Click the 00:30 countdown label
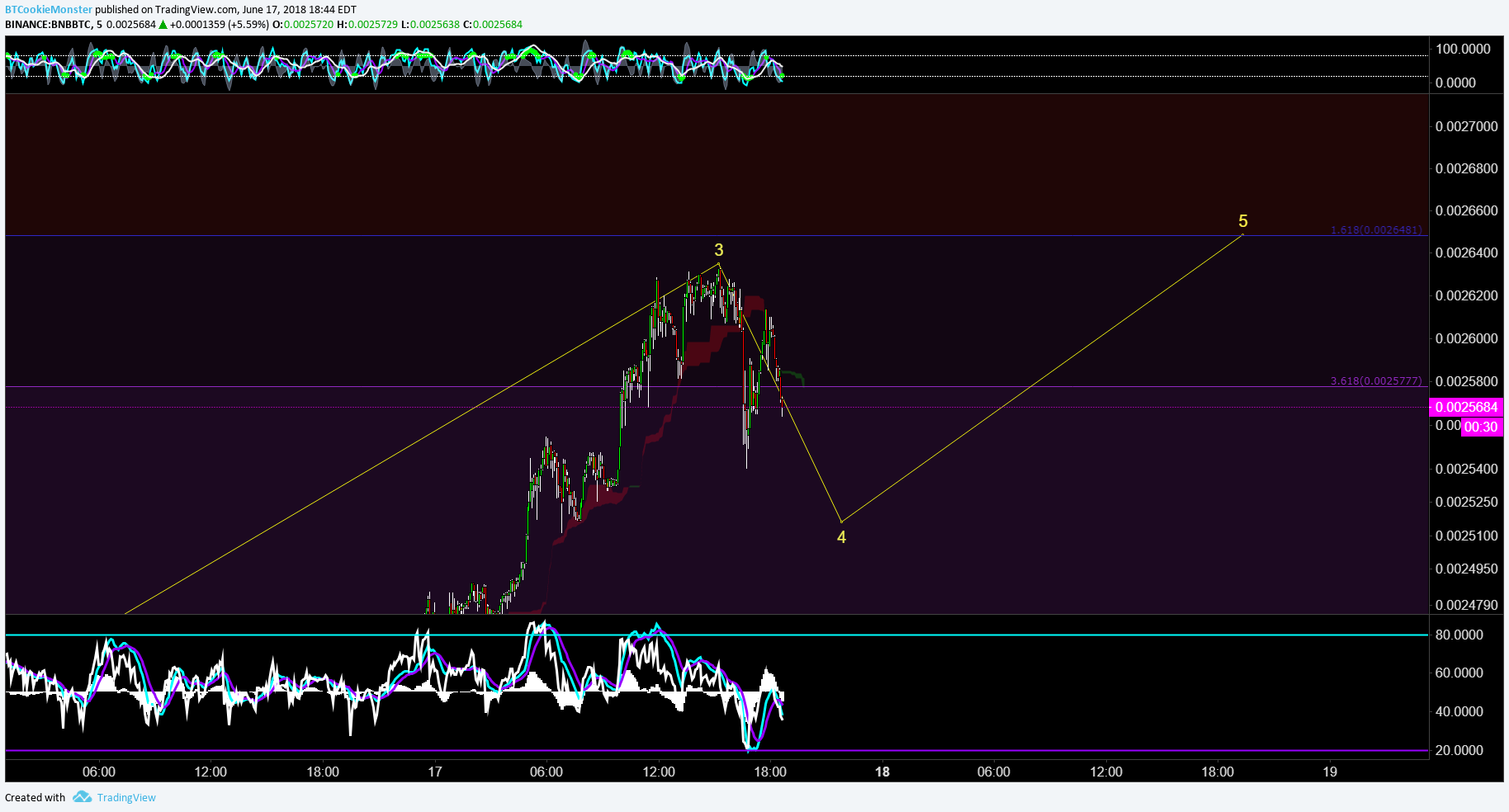1509x812 pixels. pos(1481,427)
